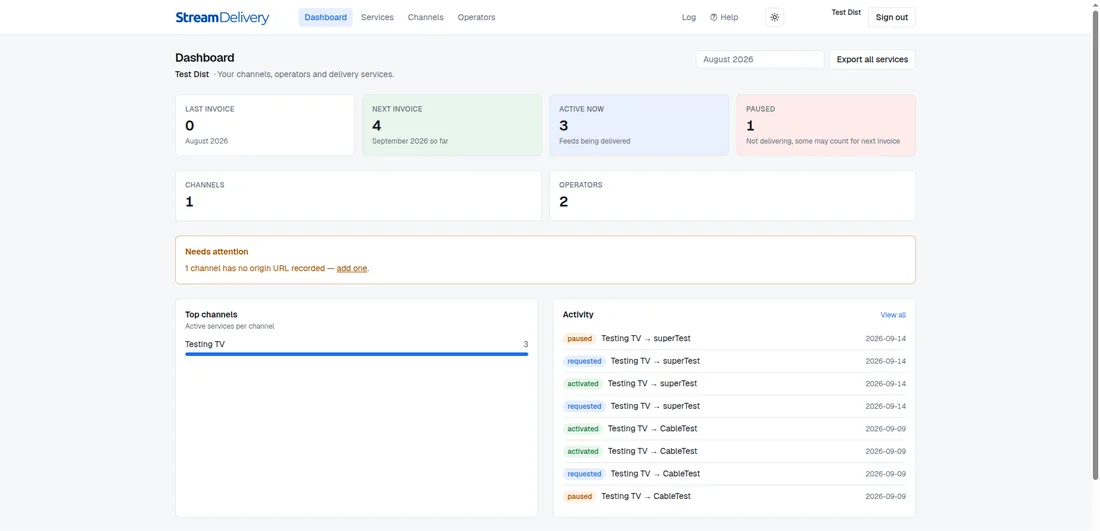The height and width of the screenshot is (531, 1100).
Task: Open the Next Invoice card
Action: pos(452,125)
